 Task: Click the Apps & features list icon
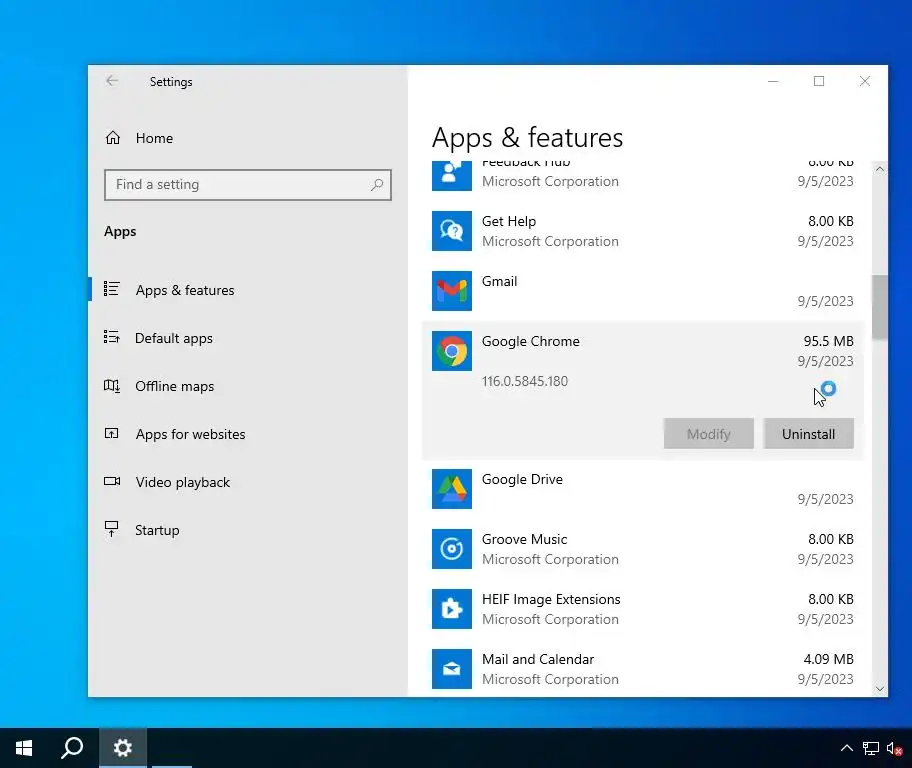(x=112, y=289)
